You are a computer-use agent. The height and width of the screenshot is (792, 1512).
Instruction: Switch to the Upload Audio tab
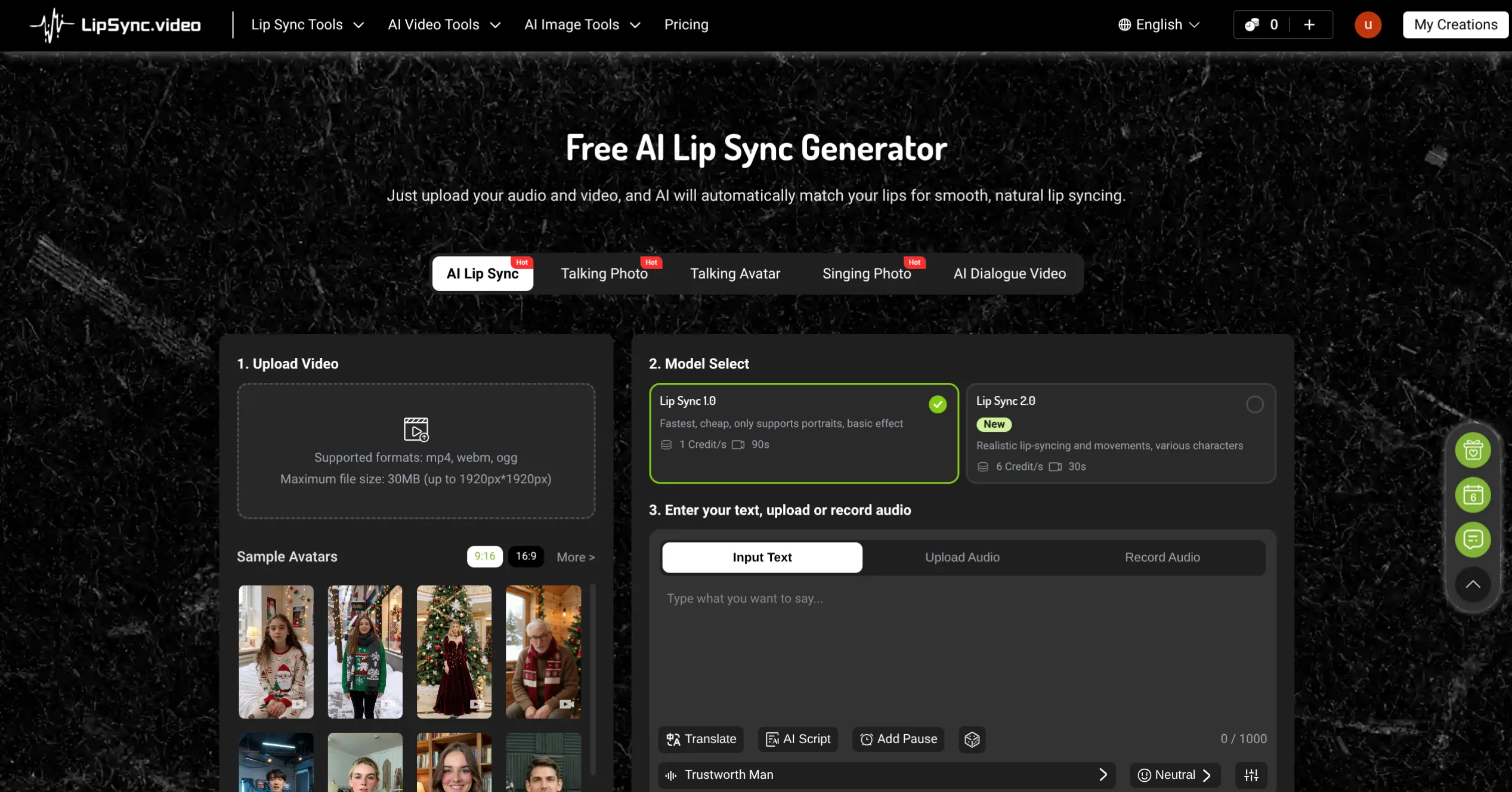(961, 557)
